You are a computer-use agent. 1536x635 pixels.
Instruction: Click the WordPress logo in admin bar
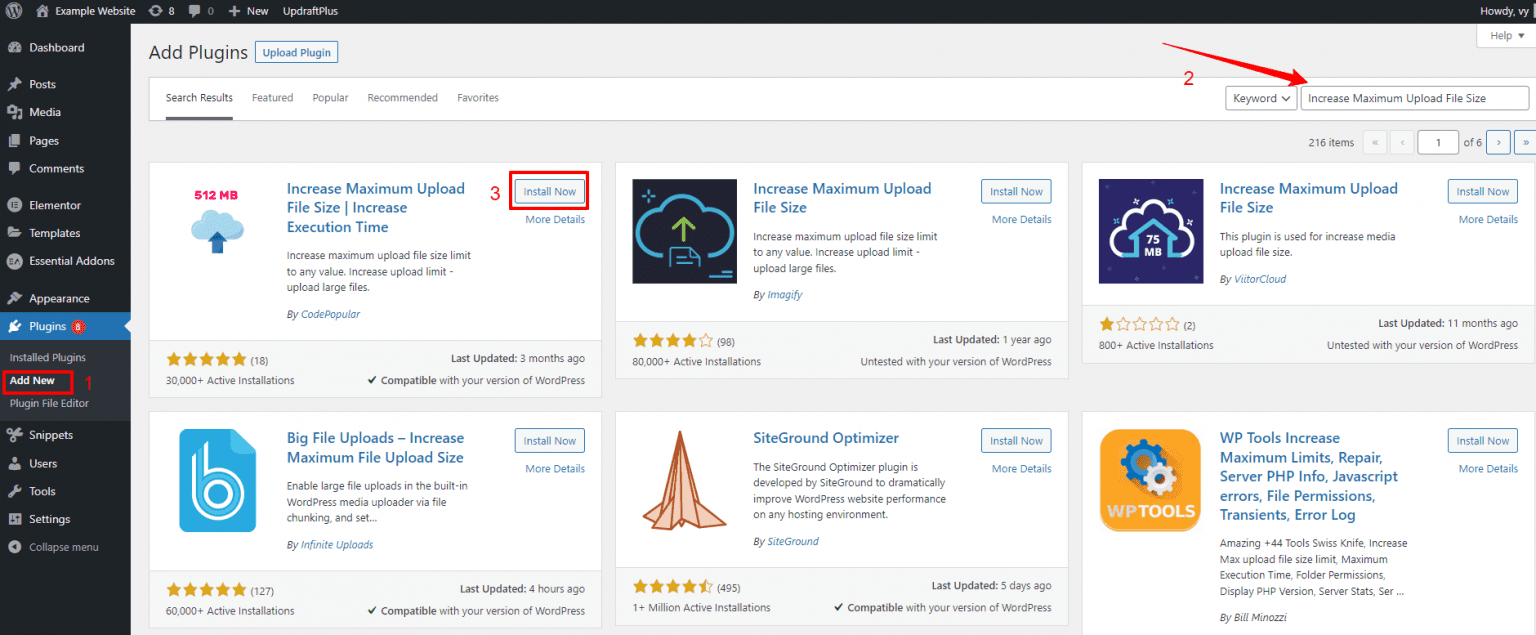point(14,11)
